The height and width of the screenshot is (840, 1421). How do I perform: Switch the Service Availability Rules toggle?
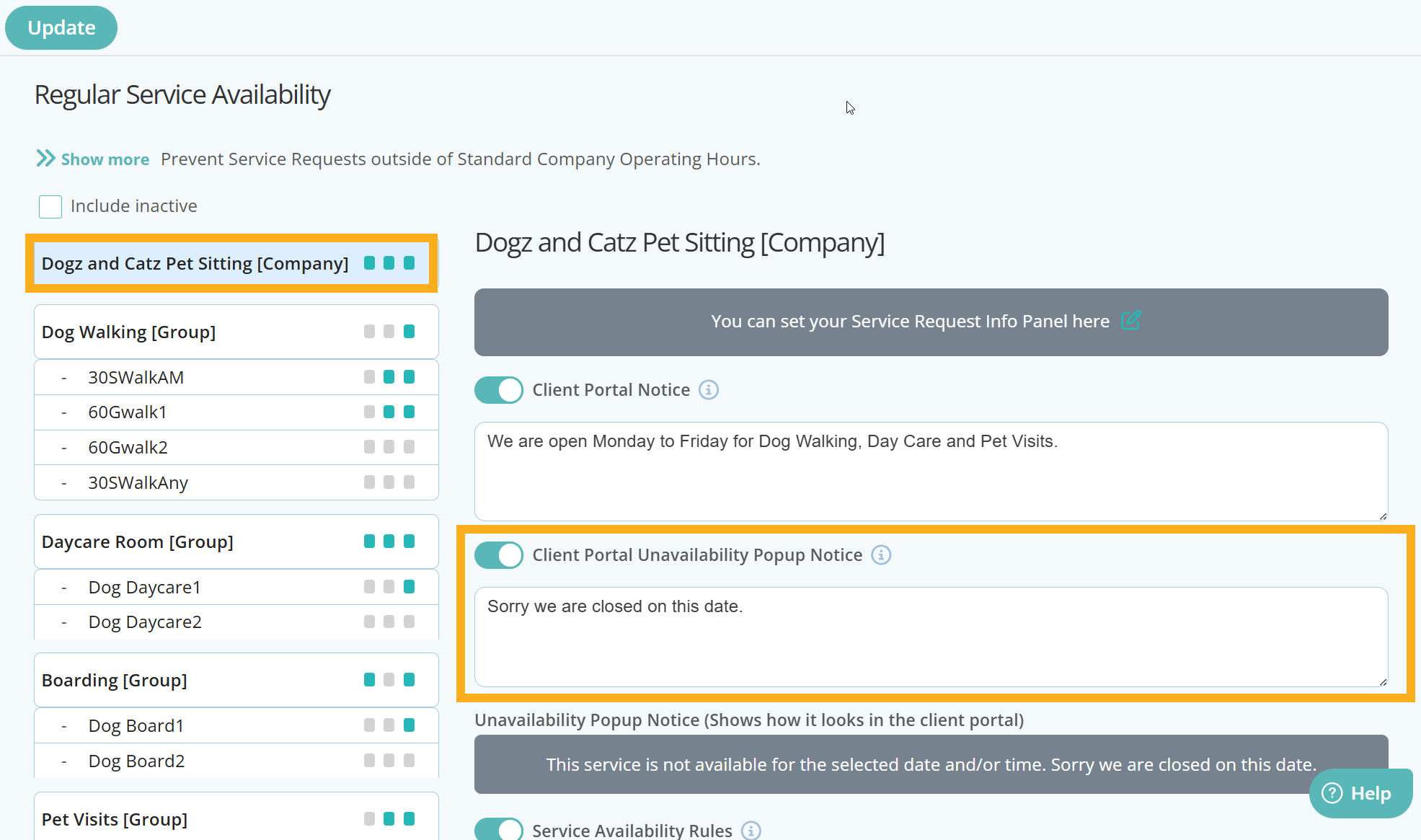(499, 830)
